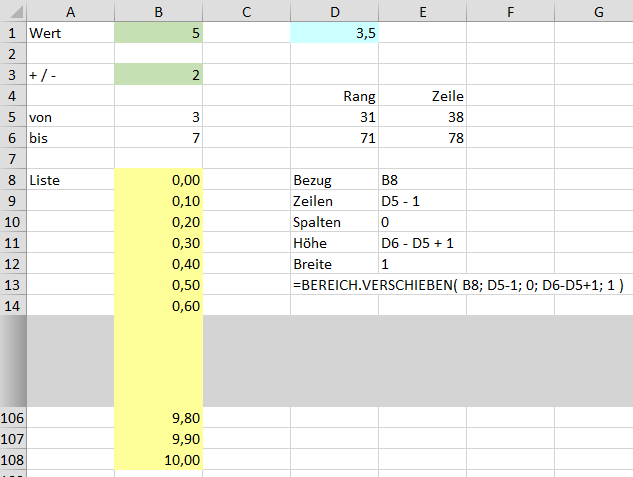Select row 13 header
Screen dimensions: 633x477
13,285
